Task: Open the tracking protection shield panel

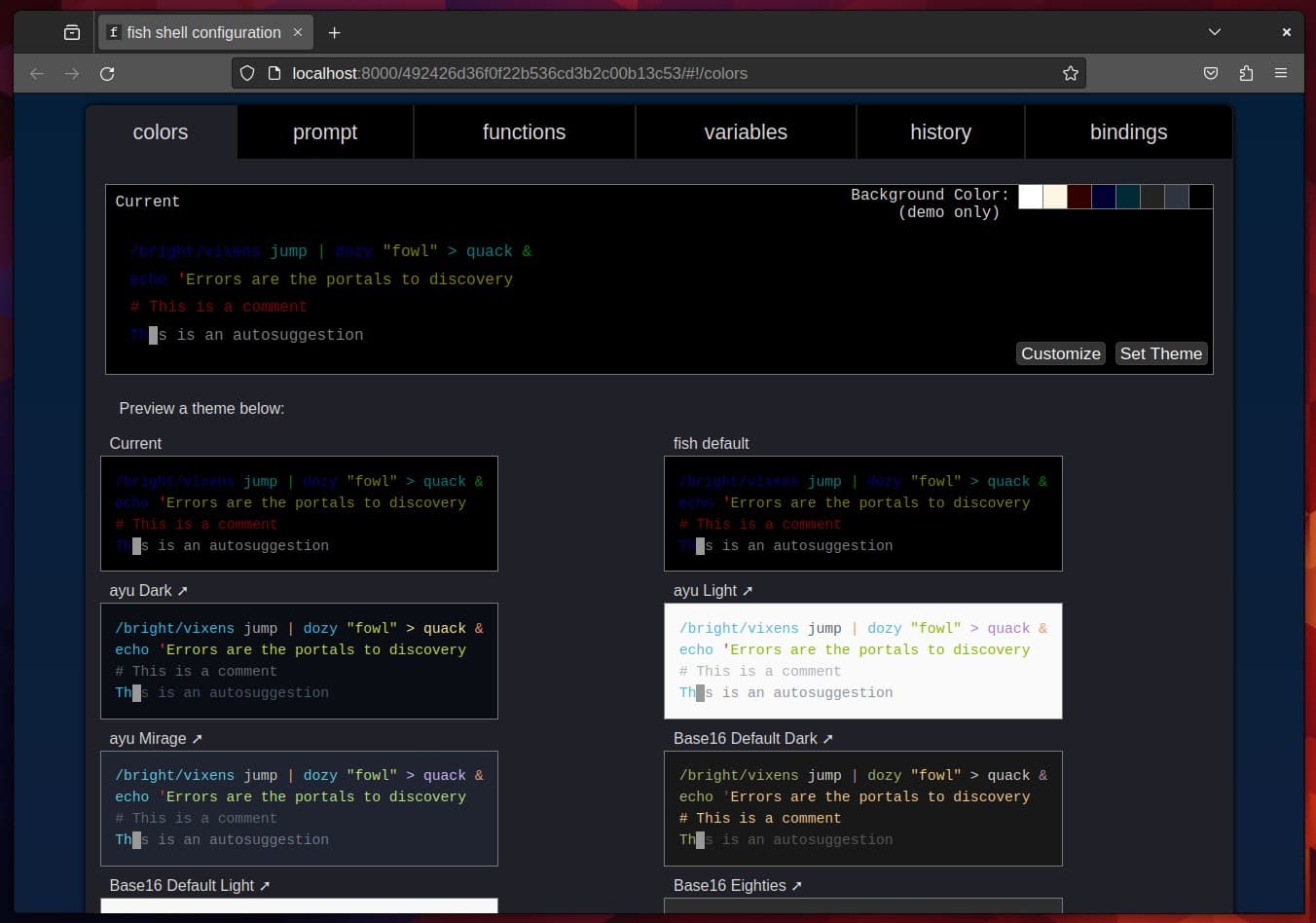Action: (x=246, y=73)
